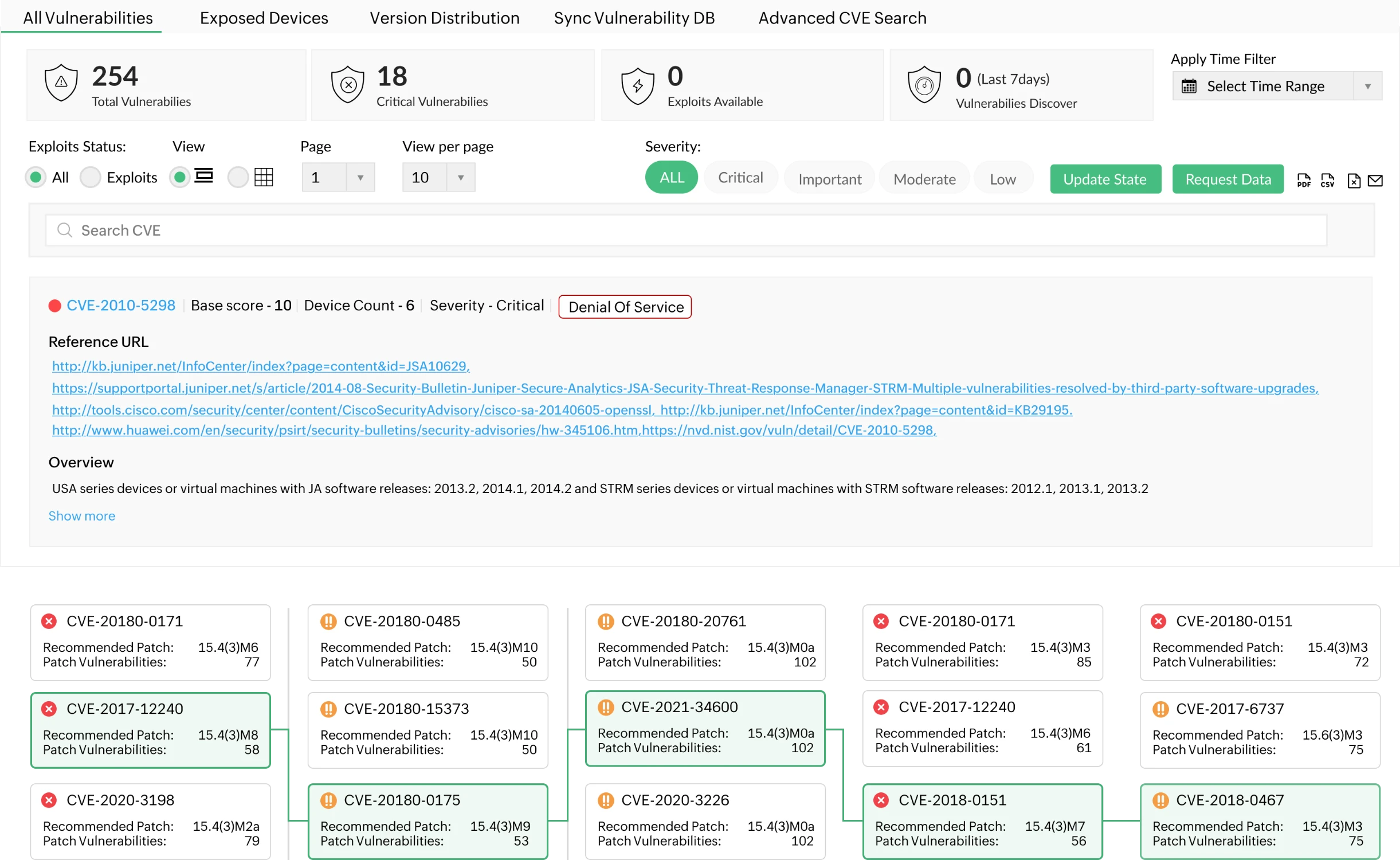Select the Exploits radio button

(x=90, y=177)
